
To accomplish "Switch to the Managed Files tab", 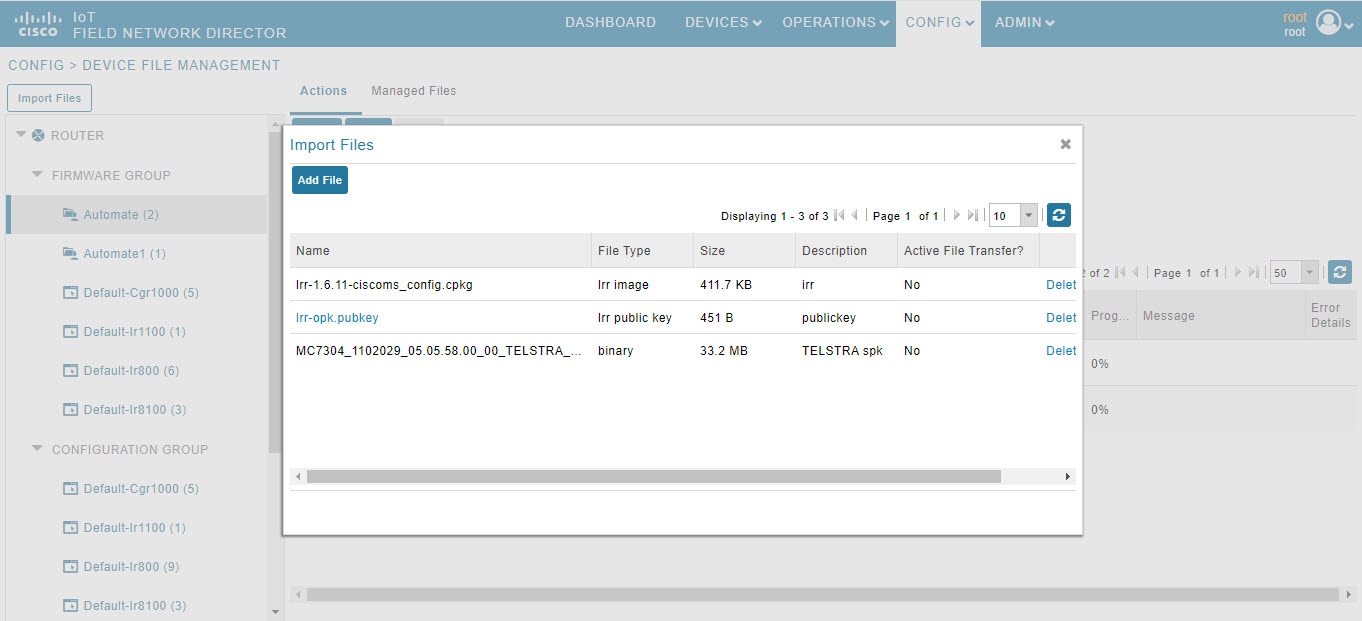I will tap(414, 91).
